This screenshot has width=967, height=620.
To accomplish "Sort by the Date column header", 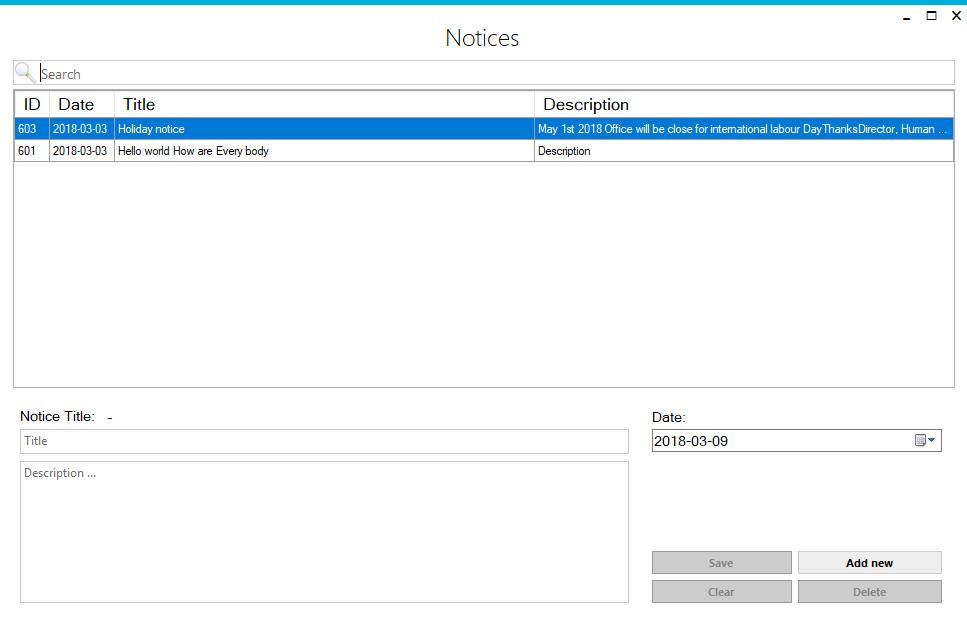I will 82,104.
